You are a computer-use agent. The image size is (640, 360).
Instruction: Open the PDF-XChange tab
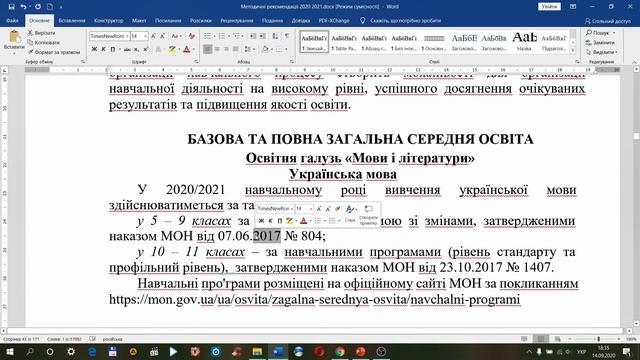pyautogui.click(x=334, y=20)
